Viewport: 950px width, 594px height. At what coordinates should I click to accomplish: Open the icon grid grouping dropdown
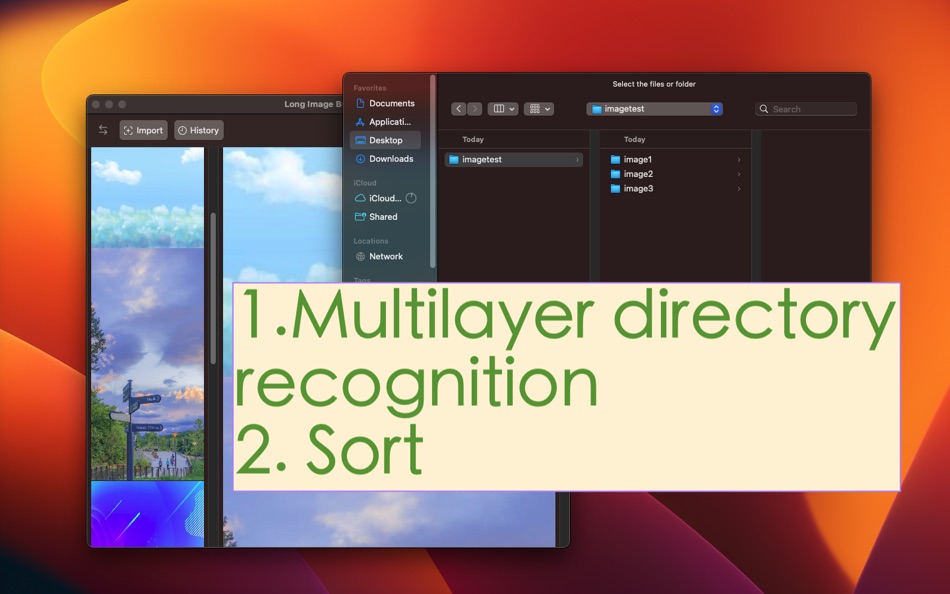click(539, 109)
